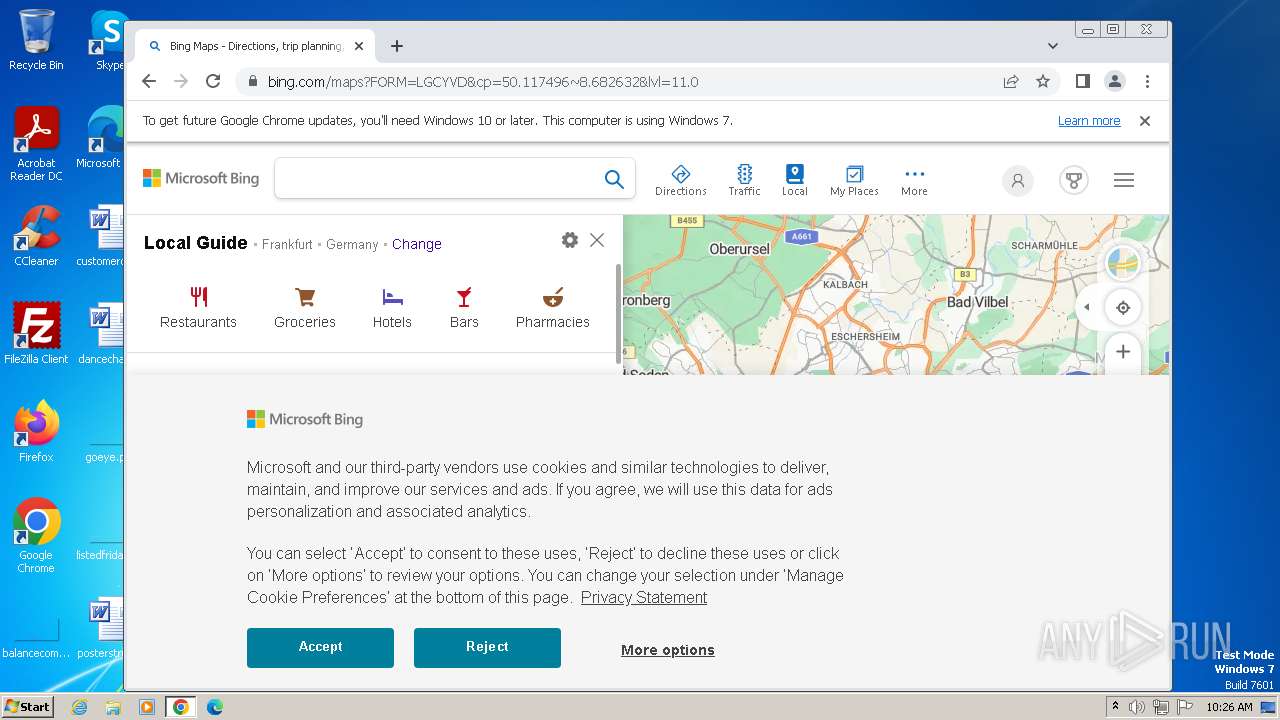
Task: Select the Pharmacies category
Action: coord(553,307)
